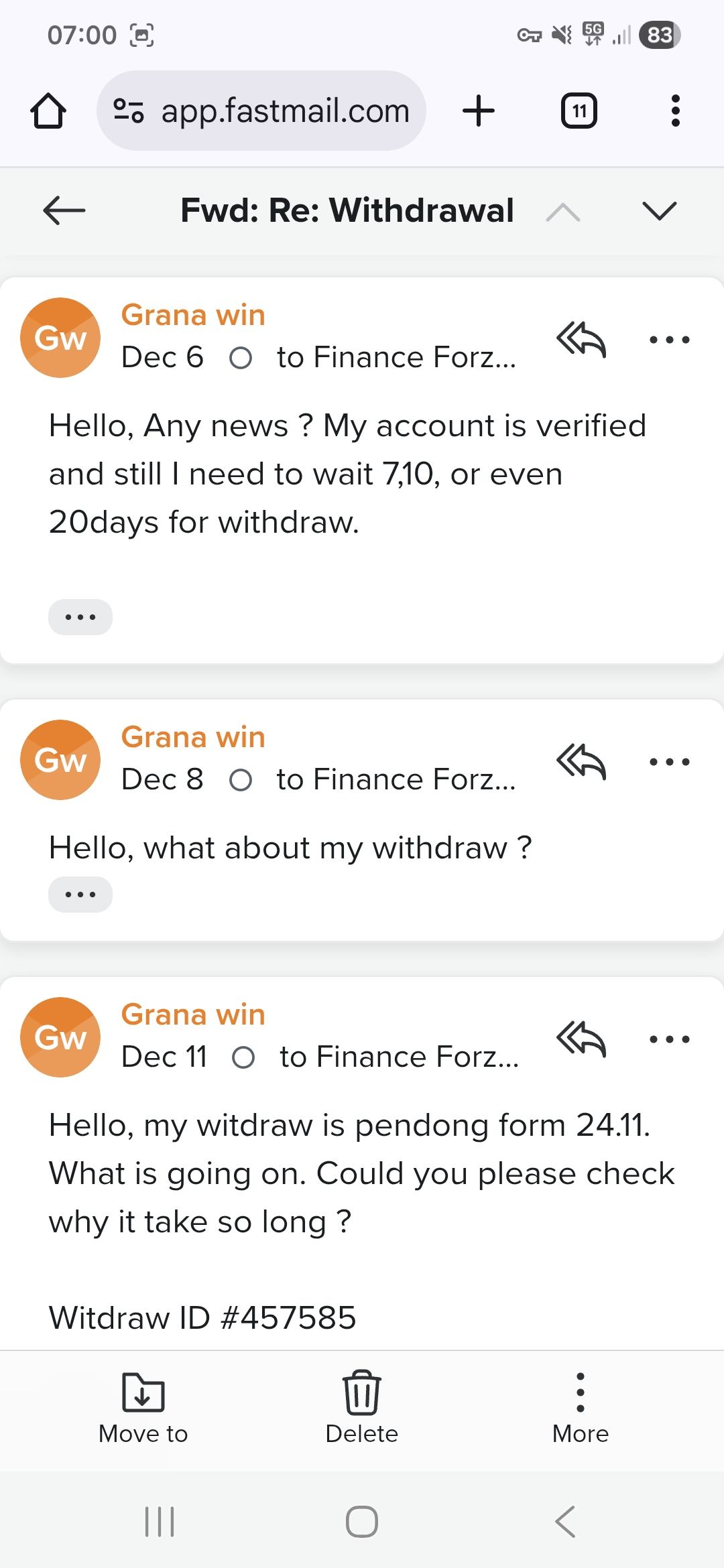Reply all to the Dec 8 message

[x=581, y=761]
